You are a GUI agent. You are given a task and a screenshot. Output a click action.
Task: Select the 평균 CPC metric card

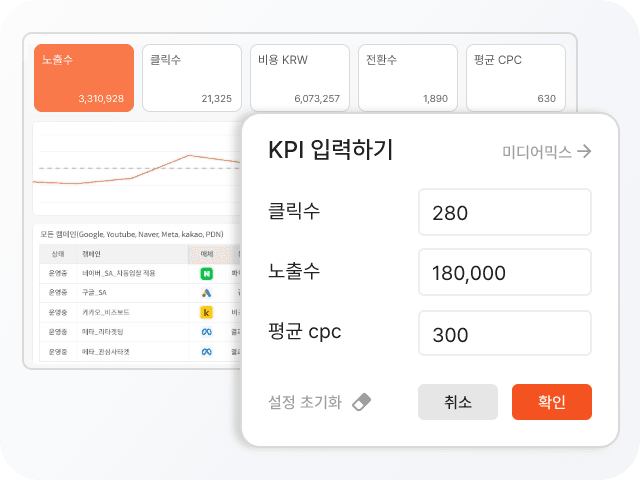coord(516,78)
